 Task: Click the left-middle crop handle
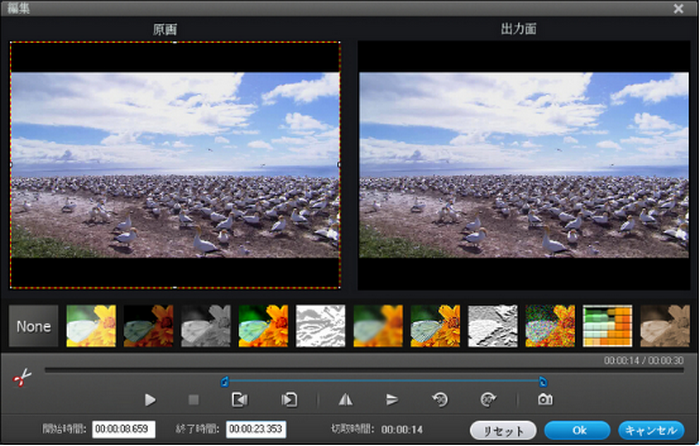pyautogui.click(x=10, y=165)
